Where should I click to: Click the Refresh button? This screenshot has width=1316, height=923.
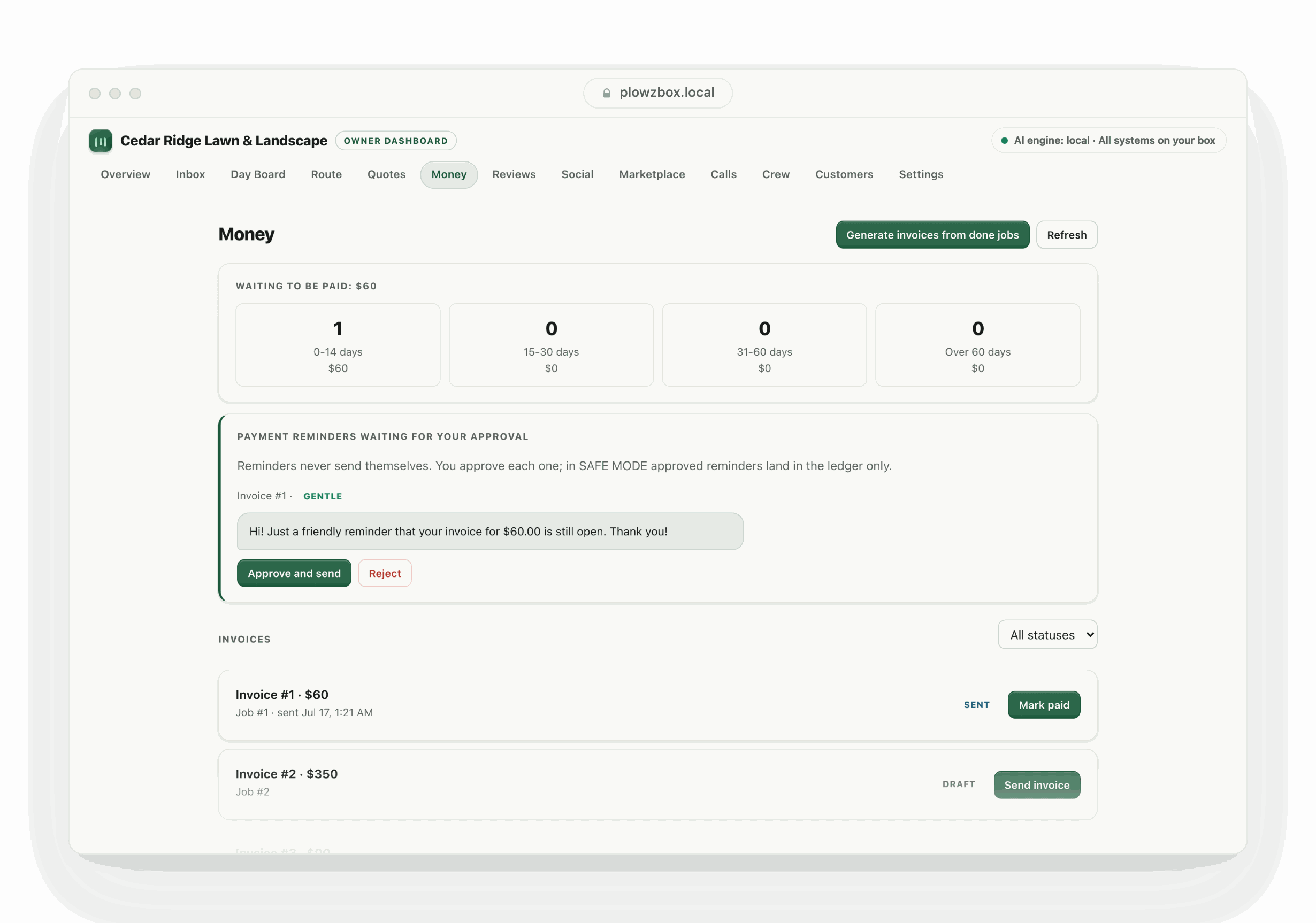coord(1066,235)
